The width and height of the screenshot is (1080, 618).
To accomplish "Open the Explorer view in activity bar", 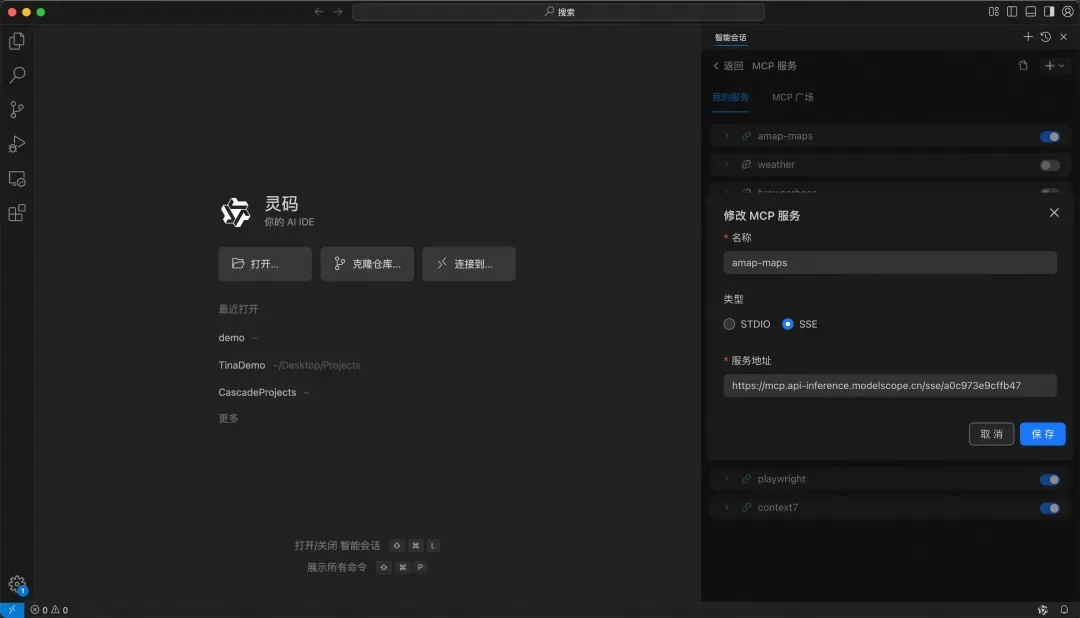I will (17, 41).
